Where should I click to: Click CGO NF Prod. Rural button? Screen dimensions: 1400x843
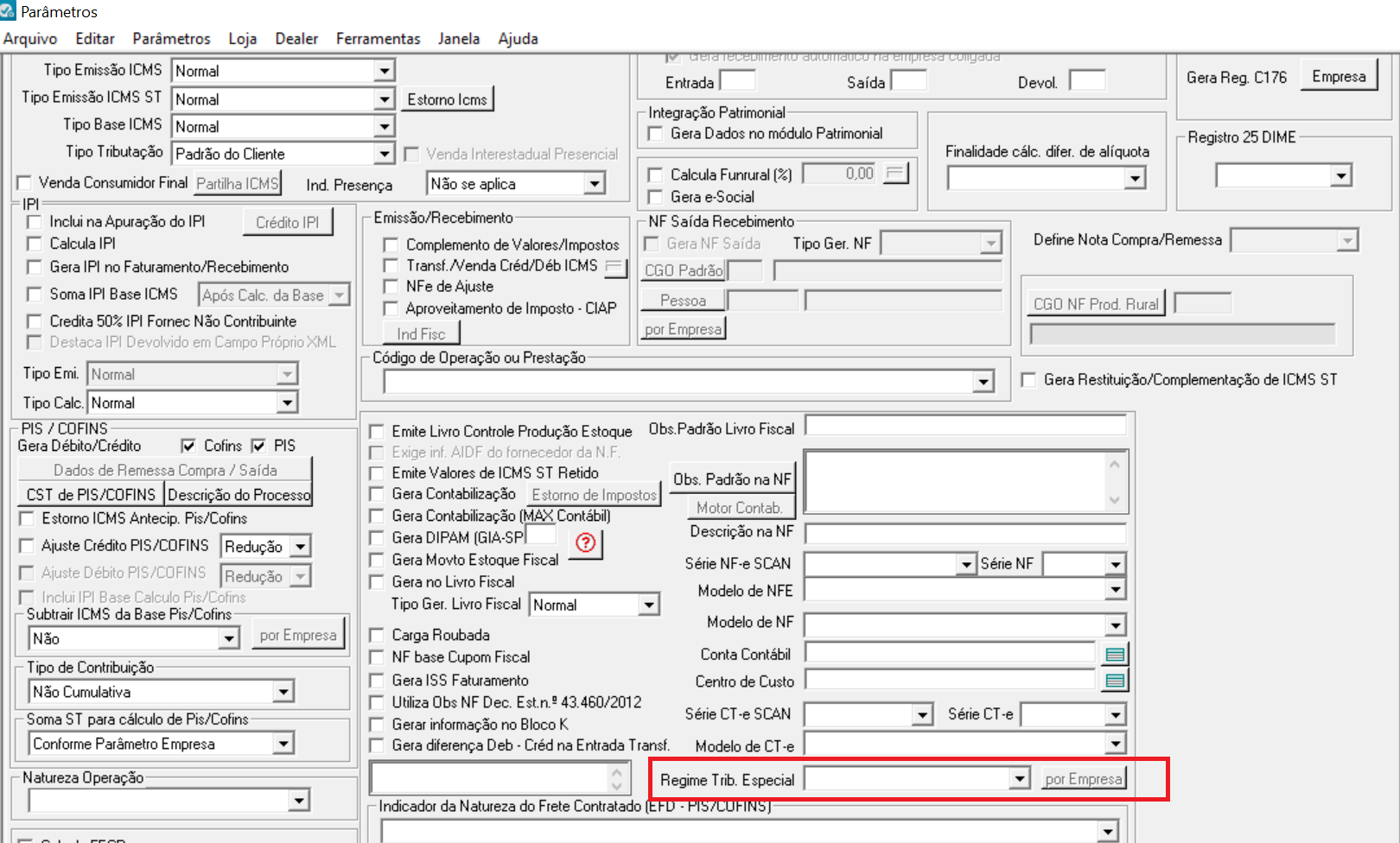(x=1096, y=304)
